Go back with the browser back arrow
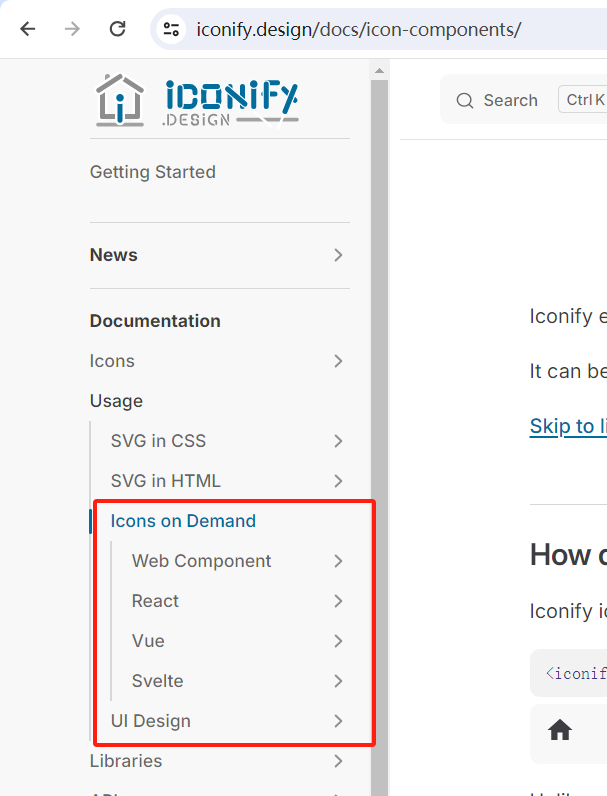 click(x=28, y=29)
